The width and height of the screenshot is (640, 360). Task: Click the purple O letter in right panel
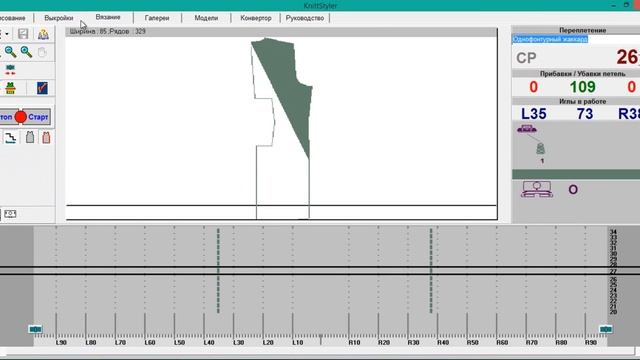click(x=573, y=189)
